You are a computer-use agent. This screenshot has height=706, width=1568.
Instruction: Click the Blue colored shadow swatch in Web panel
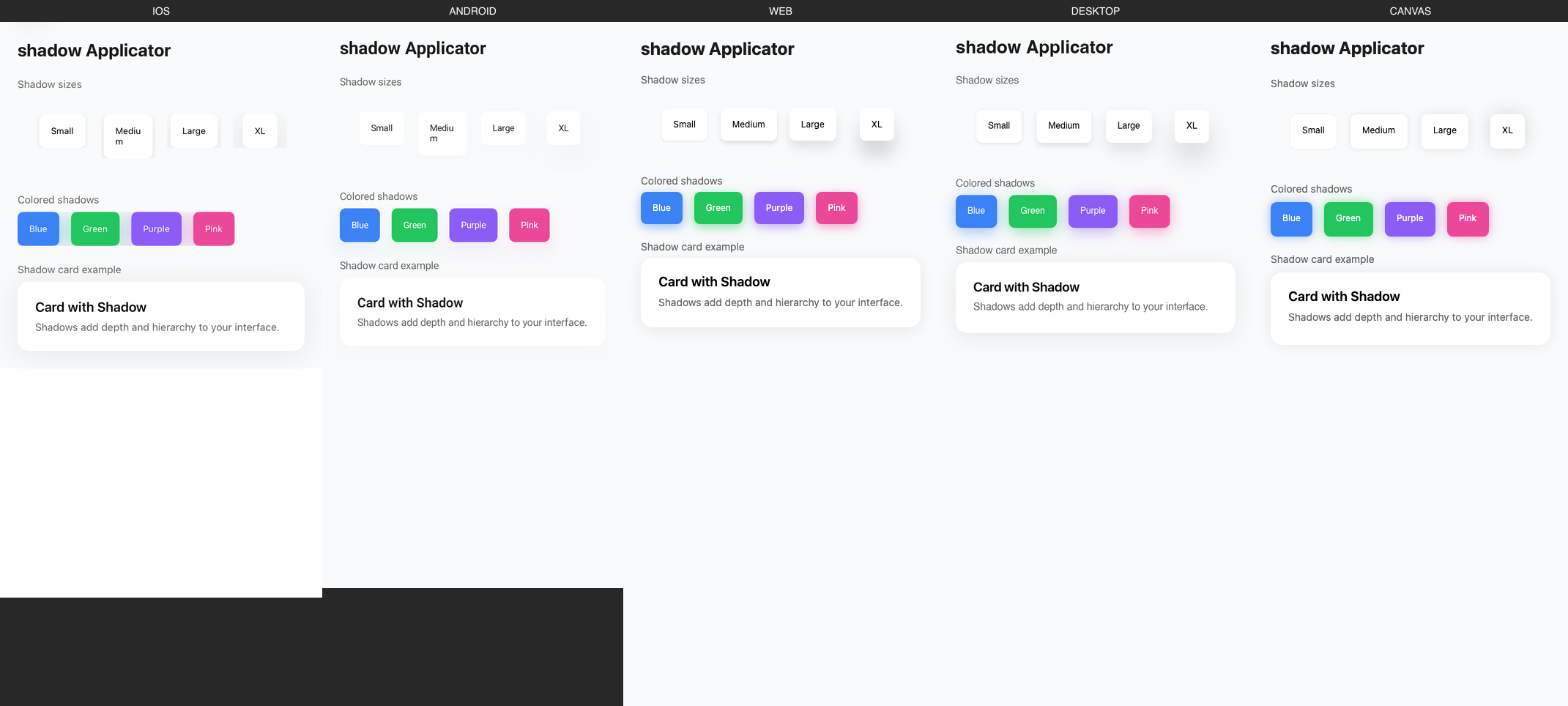point(661,208)
